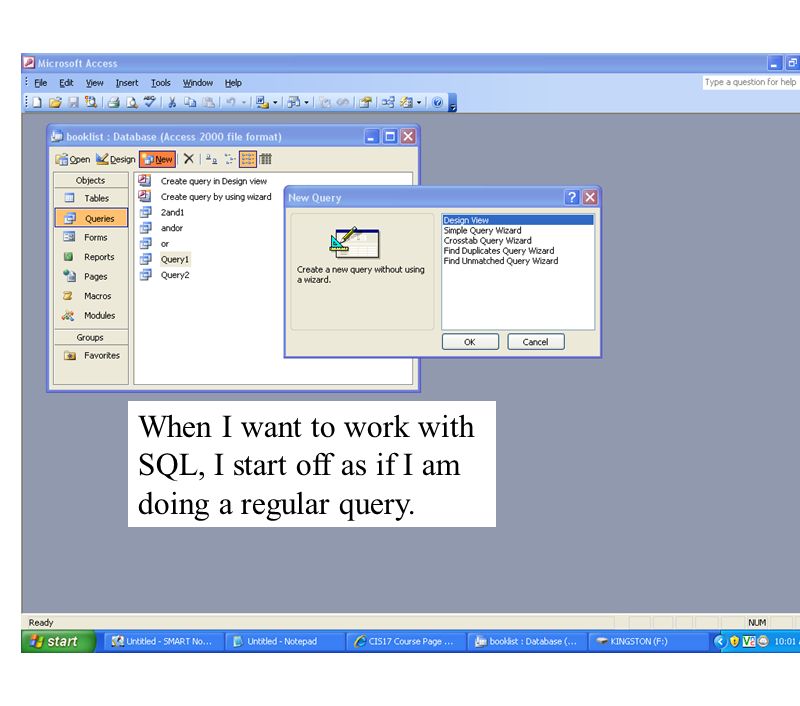Click the Properties toolbar icon
Screen dimensions: 800x706
click(x=365, y=103)
